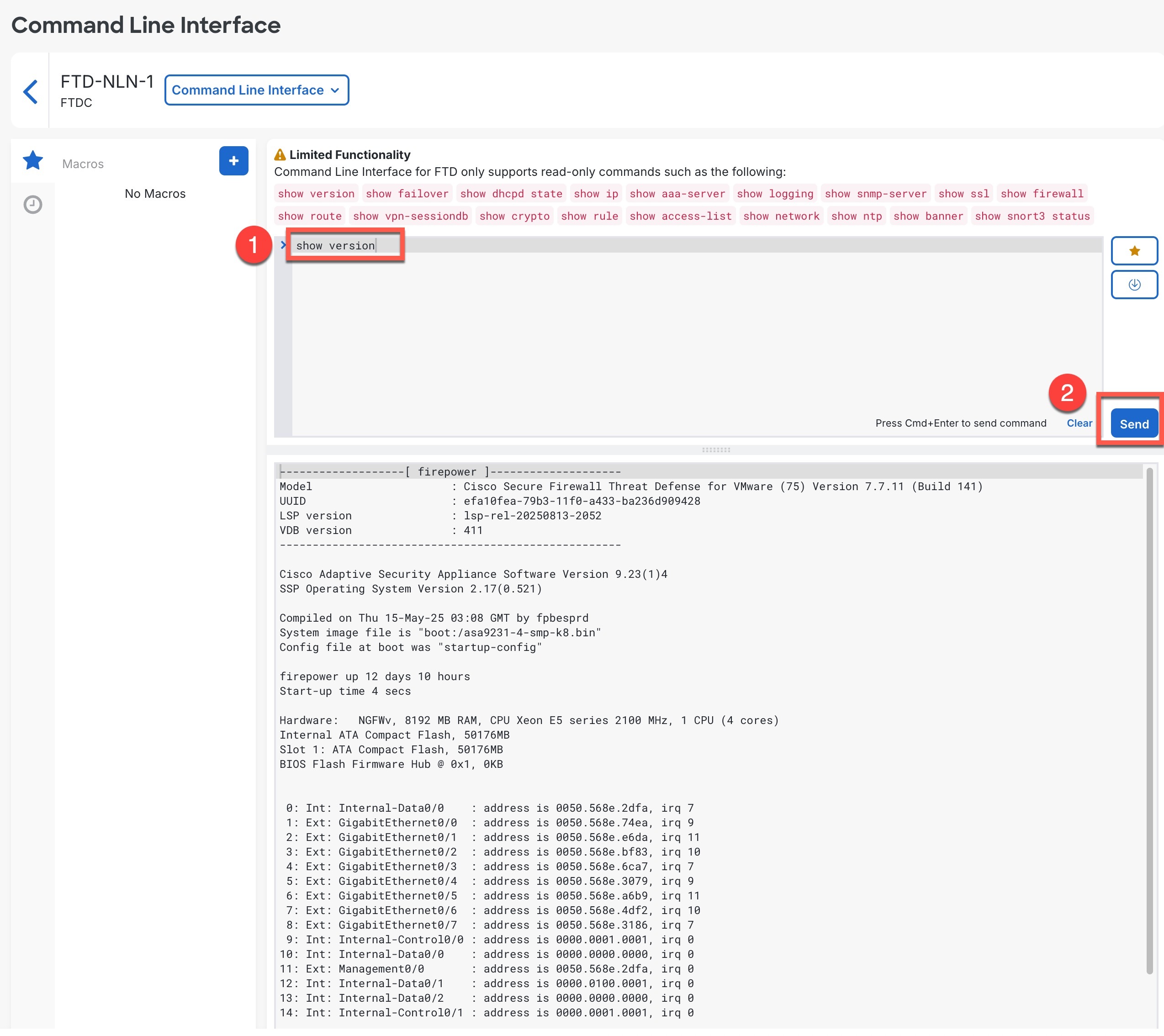The width and height of the screenshot is (1164, 1036).
Task: Grab the pane resize handle above output
Action: [x=716, y=450]
